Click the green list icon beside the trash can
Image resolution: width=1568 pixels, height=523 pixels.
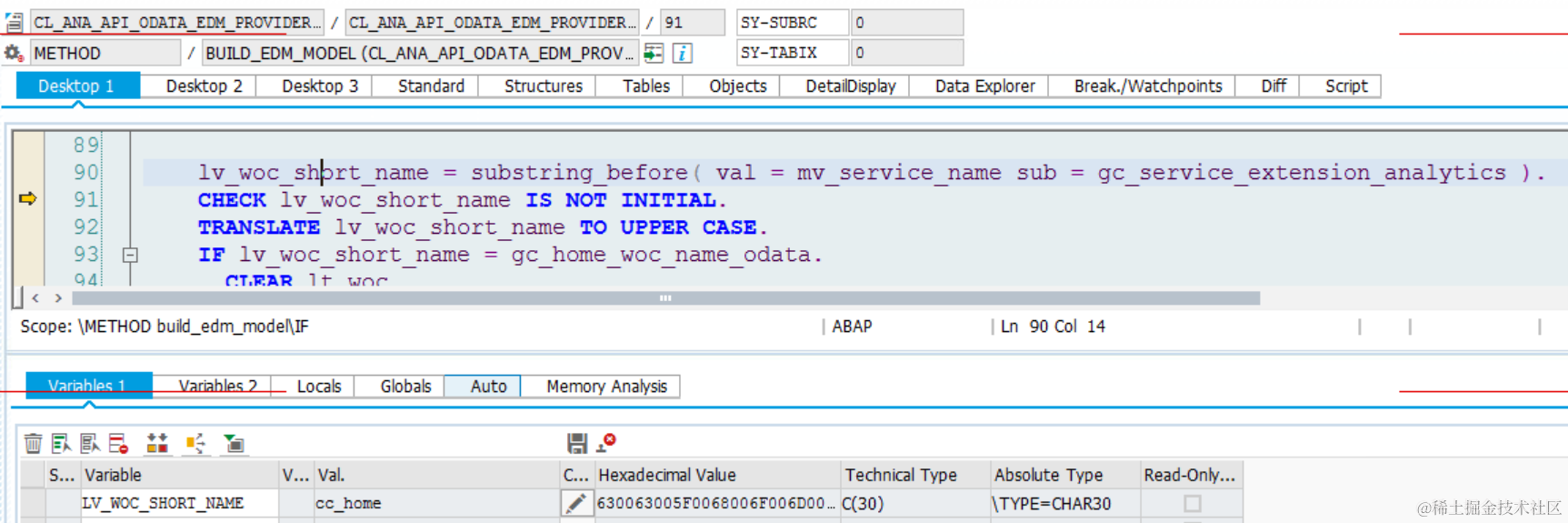pyautogui.click(x=61, y=443)
